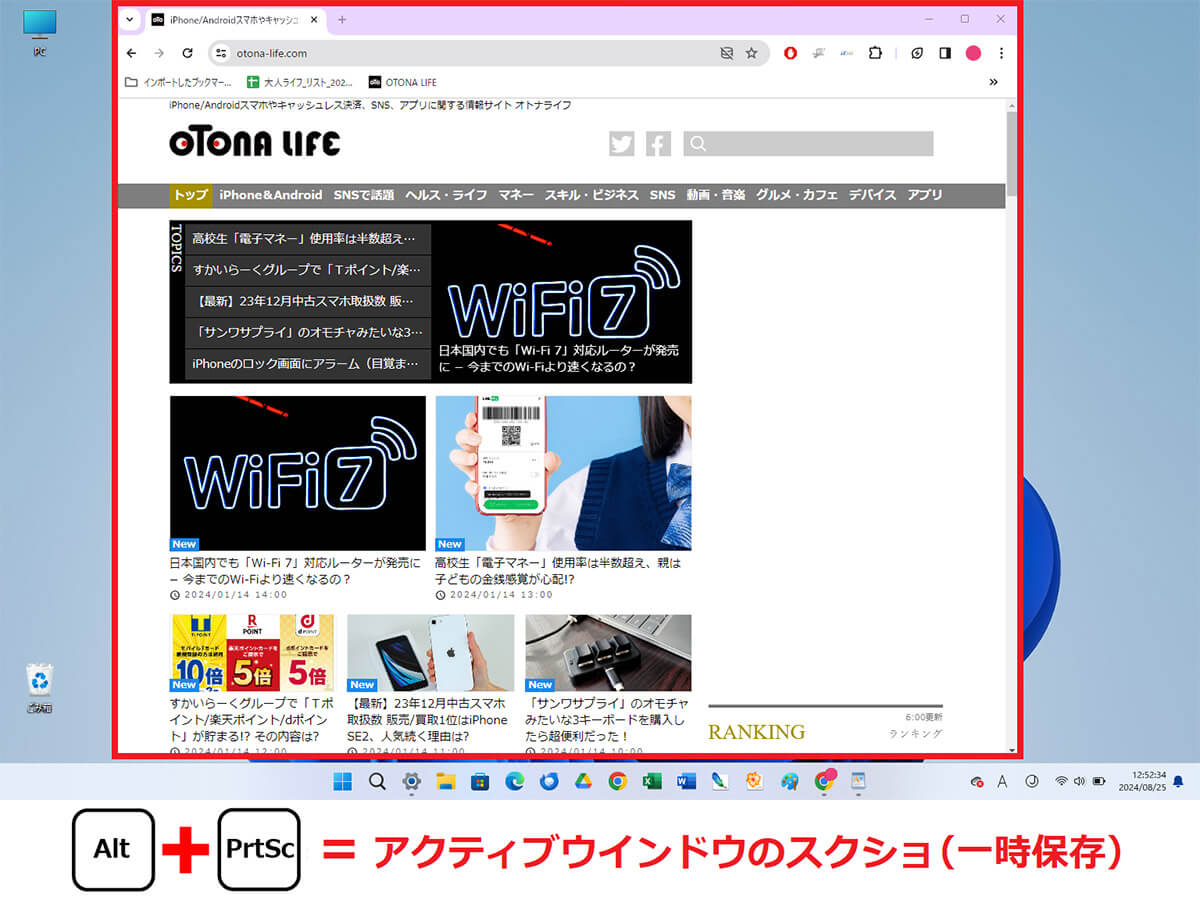This screenshot has width=1200, height=903.
Task: Open topic すかいらーくグループで「Tポイント/楽
Action: point(308,270)
